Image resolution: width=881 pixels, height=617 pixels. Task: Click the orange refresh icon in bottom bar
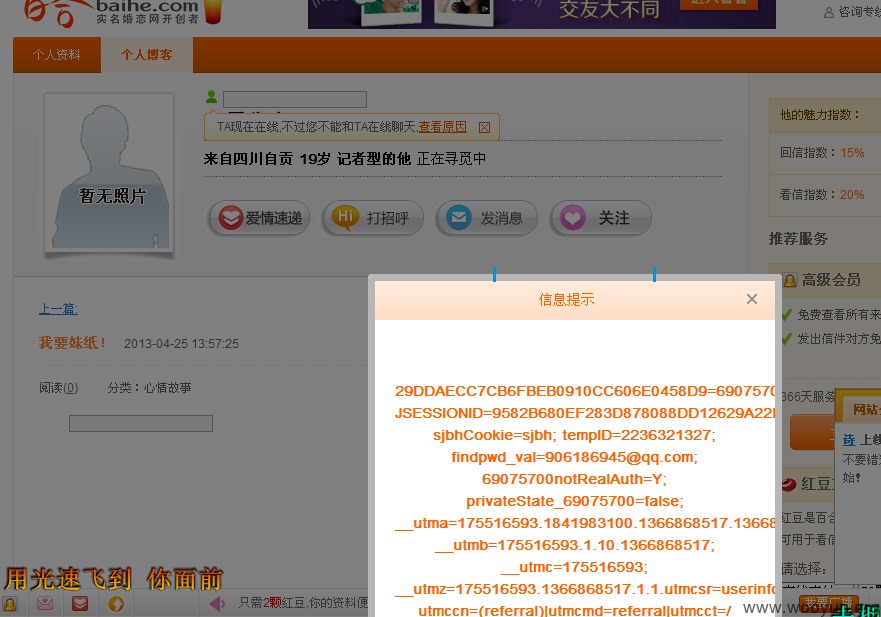[116, 604]
